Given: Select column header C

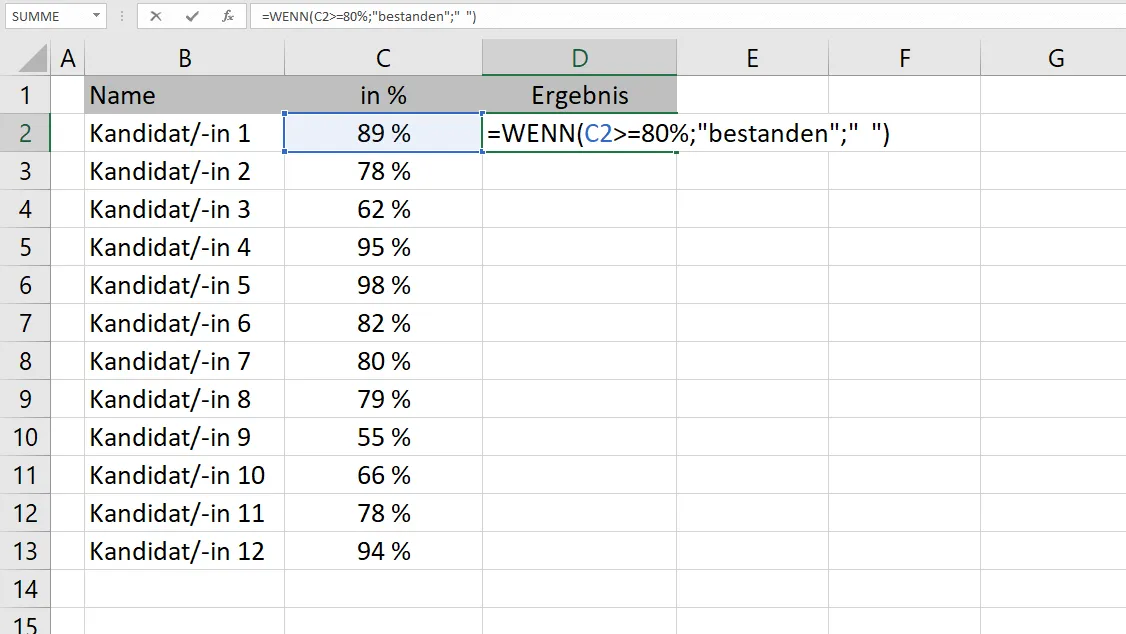Looking at the screenshot, I should pyautogui.click(x=383, y=57).
